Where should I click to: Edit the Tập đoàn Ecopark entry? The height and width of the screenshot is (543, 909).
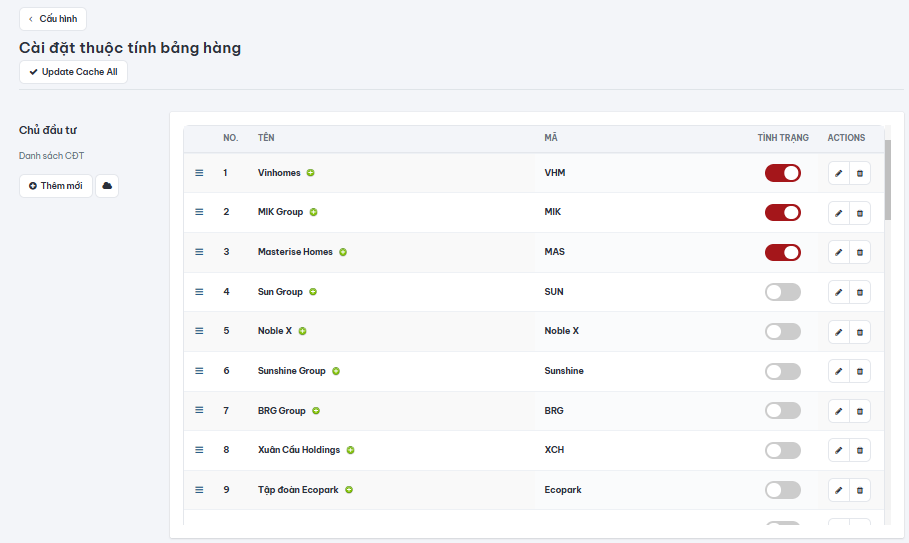838,490
